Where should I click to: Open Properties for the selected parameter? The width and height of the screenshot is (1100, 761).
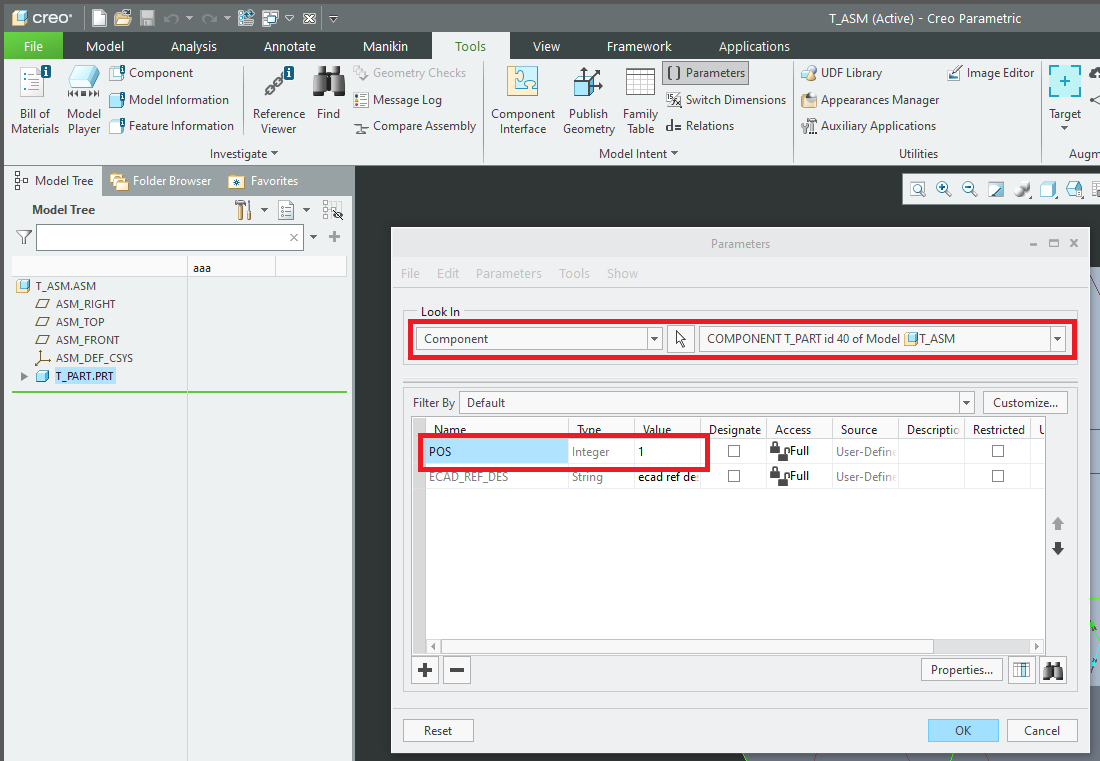960,669
